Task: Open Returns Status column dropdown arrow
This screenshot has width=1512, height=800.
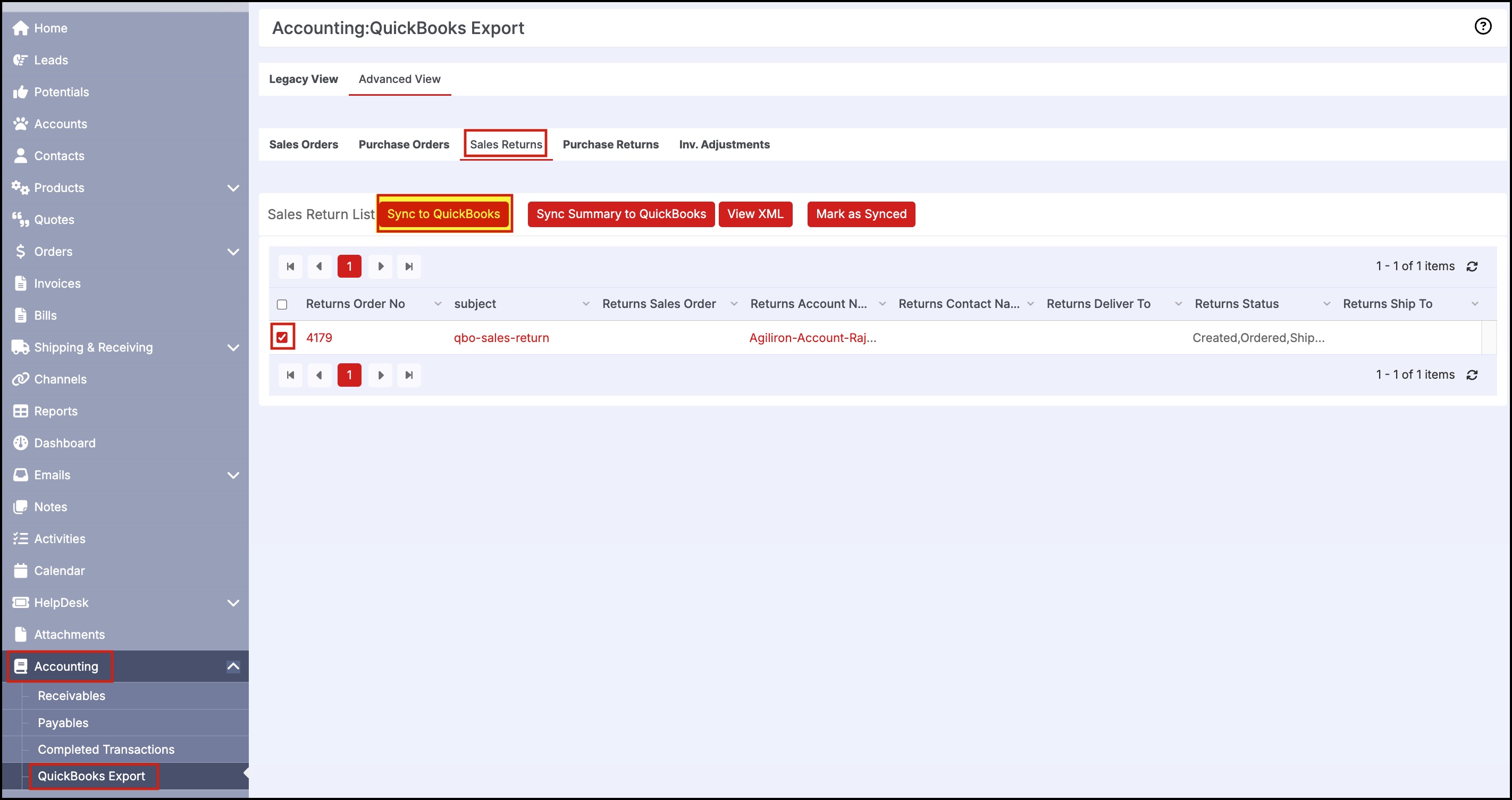Action: (1326, 304)
